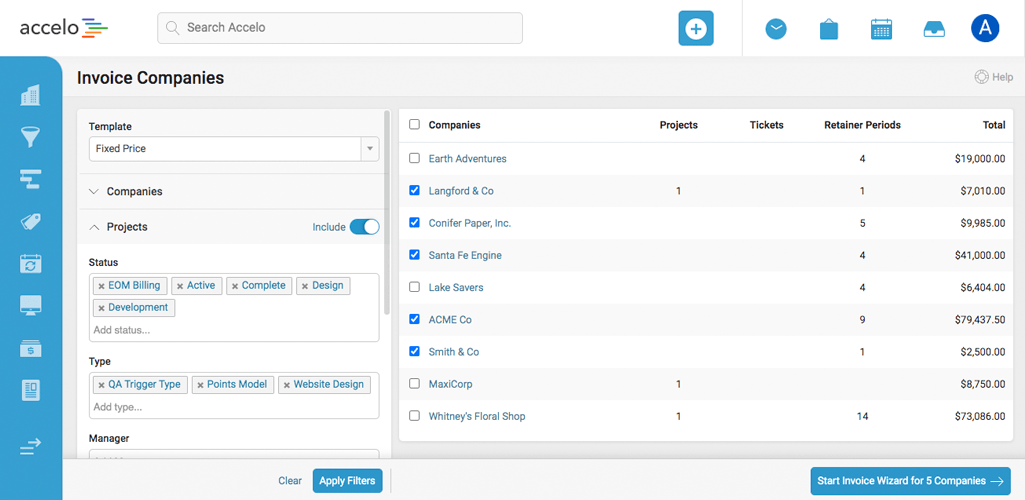This screenshot has width=1025, height=500.
Task: Open the calendar icon in header
Action: click(x=881, y=29)
